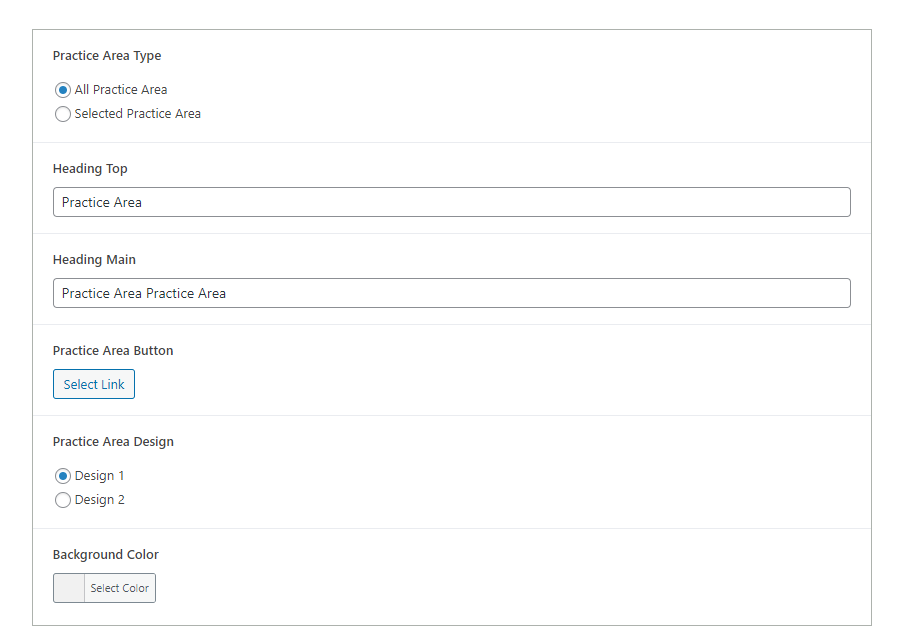Click the 'All Practice Area' label text
Screen dimensions: 898x643
pyautogui.click(x=121, y=90)
